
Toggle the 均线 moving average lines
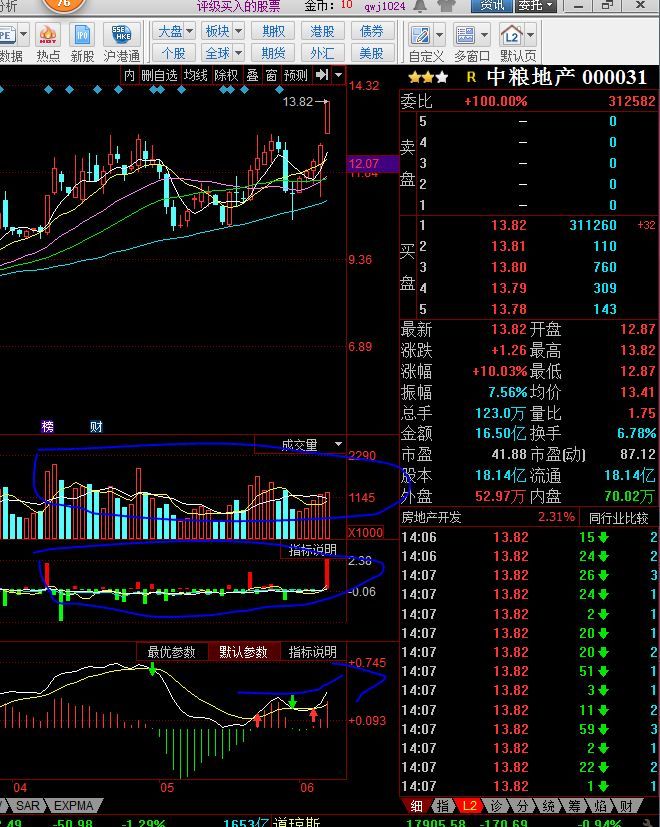(x=196, y=75)
